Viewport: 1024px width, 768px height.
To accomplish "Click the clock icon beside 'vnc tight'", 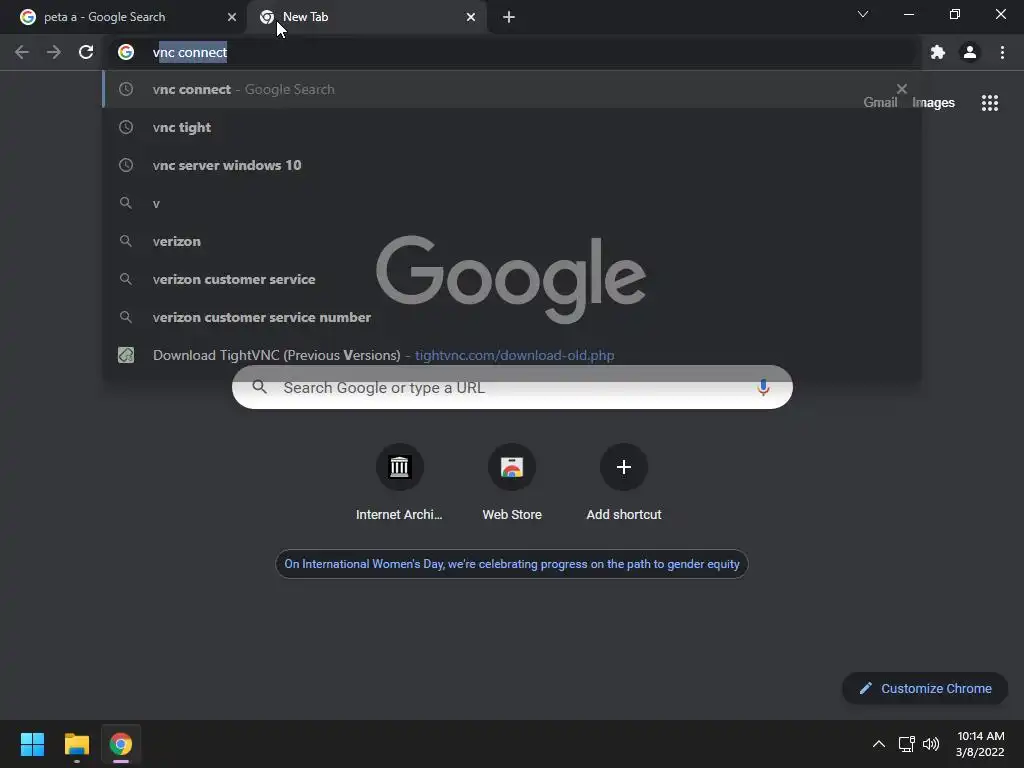I will (126, 127).
